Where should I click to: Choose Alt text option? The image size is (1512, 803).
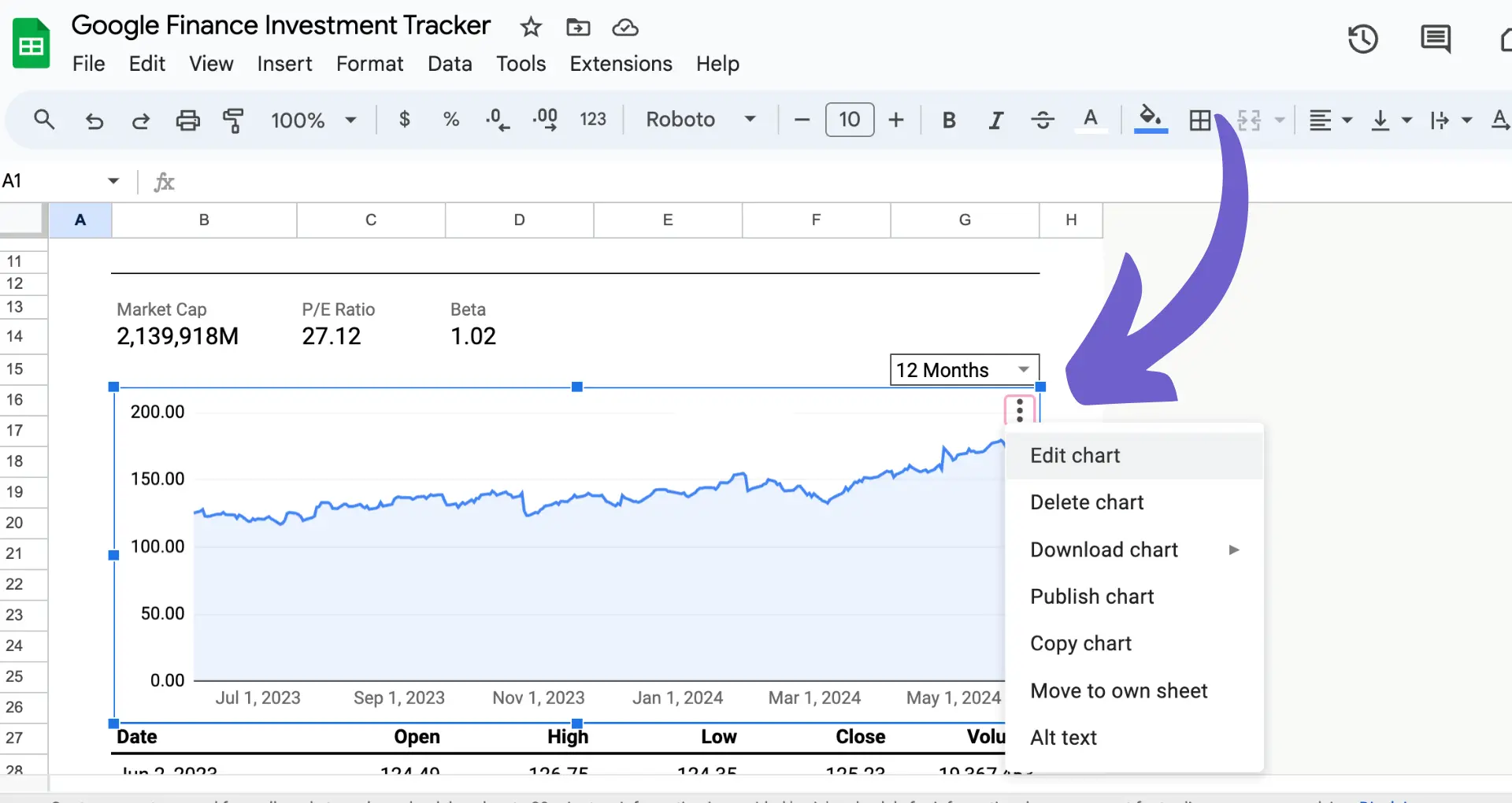(1135, 738)
